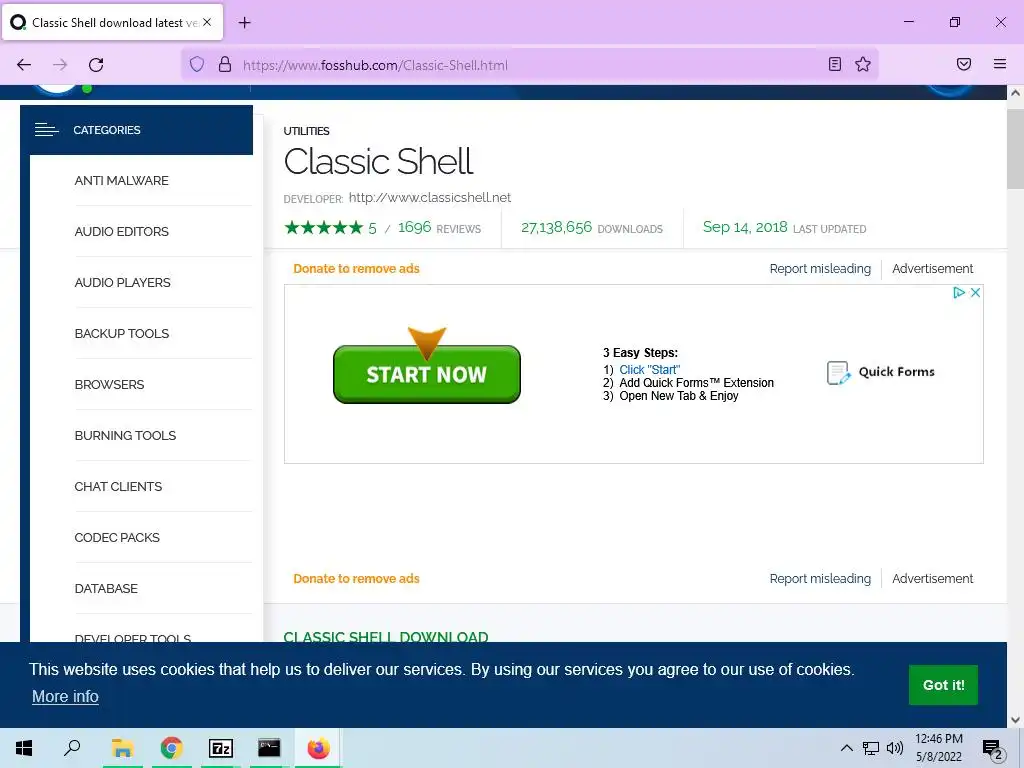Open the Audio Players category

[x=122, y=283]
